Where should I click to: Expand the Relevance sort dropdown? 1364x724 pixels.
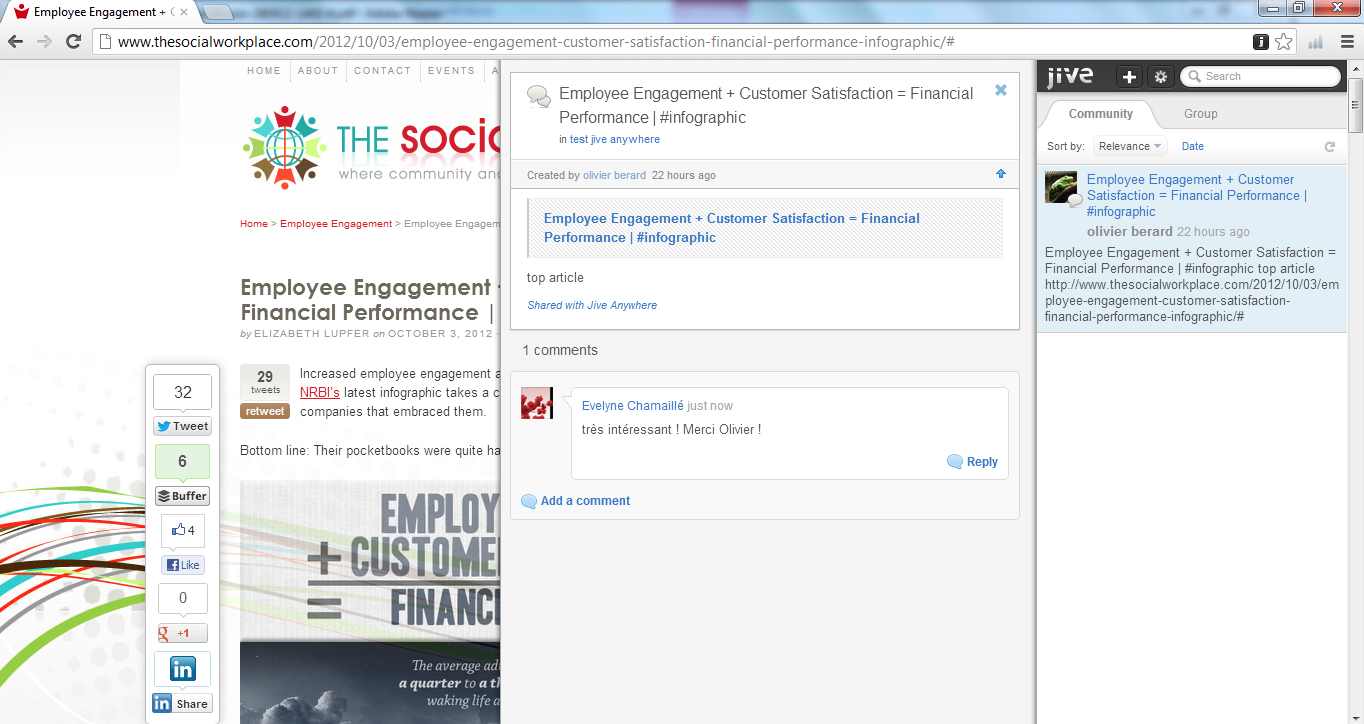(x=1129, y=146)
